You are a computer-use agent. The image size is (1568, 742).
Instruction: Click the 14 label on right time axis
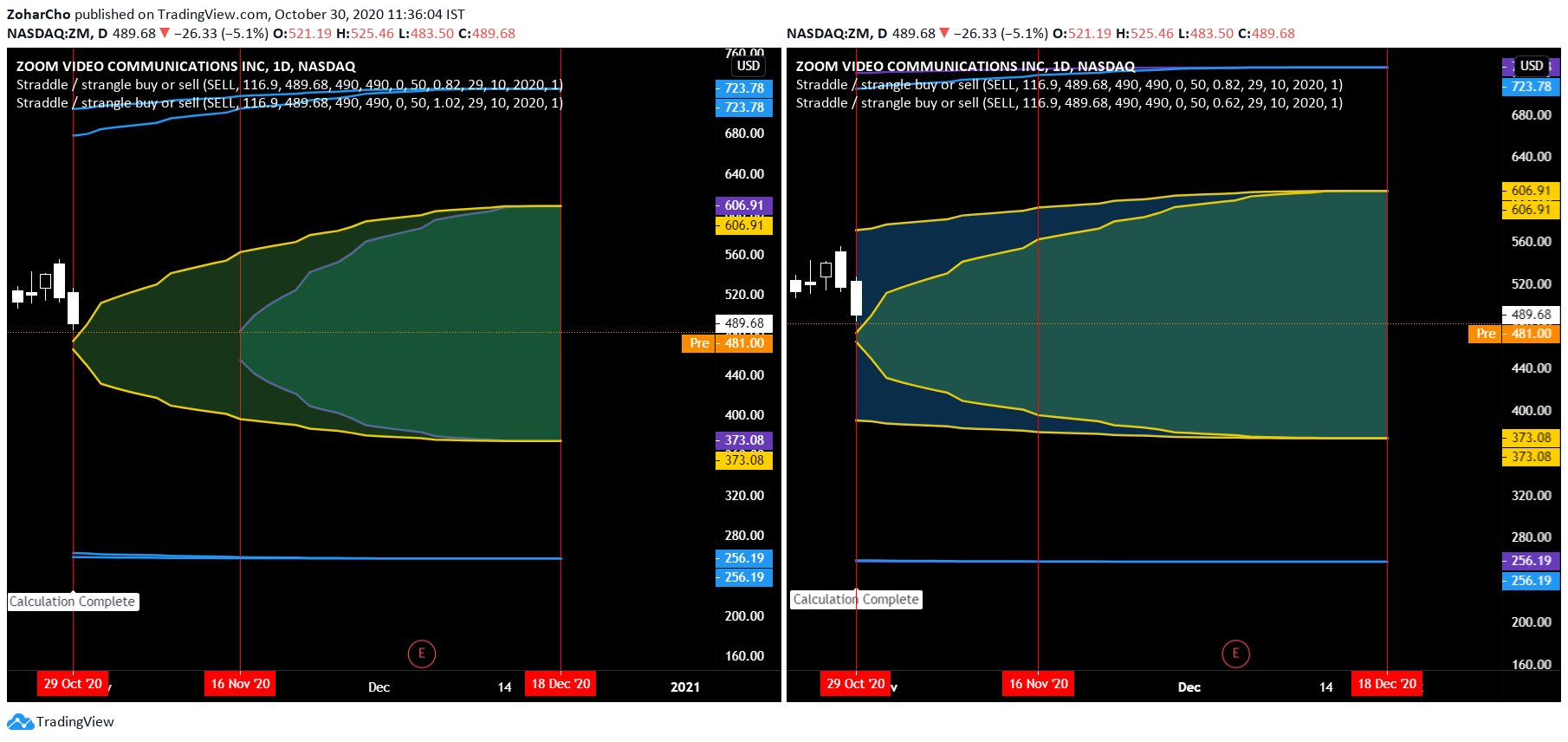pyautogui.click(x=1326, y=687)
